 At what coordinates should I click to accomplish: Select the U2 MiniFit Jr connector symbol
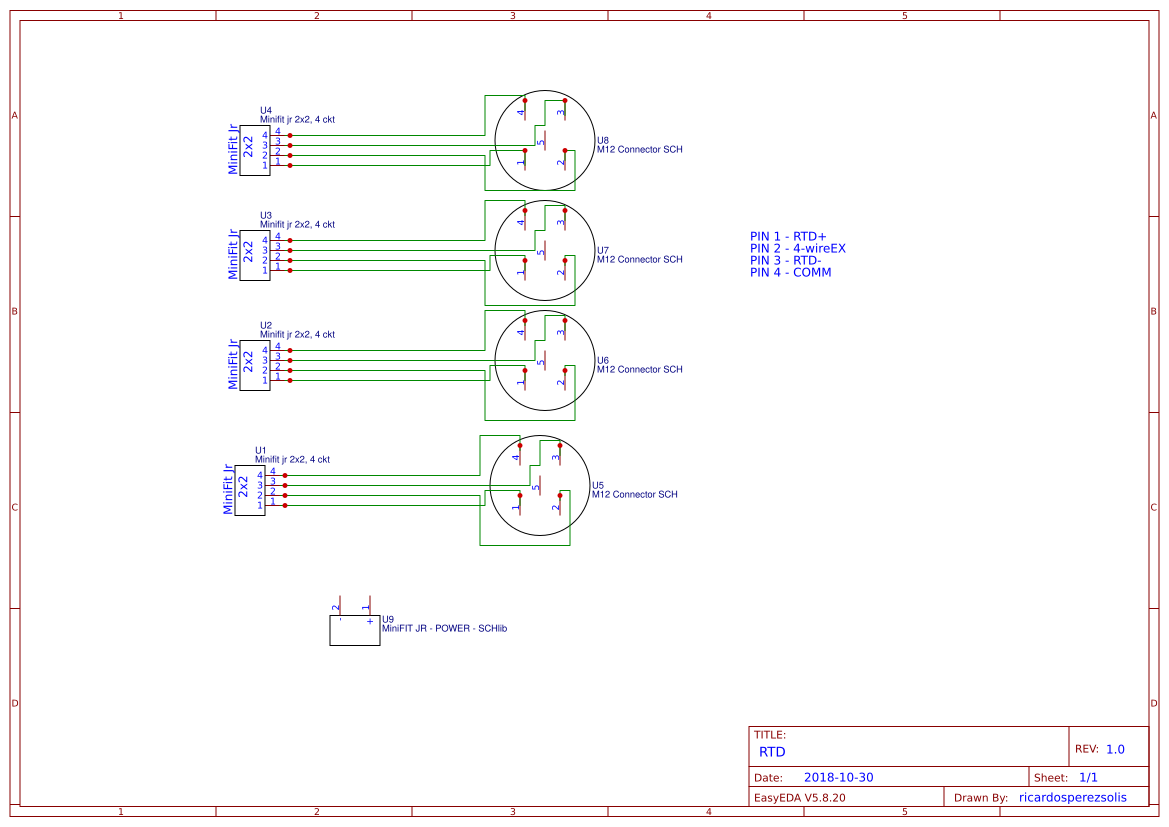(254, 366)
